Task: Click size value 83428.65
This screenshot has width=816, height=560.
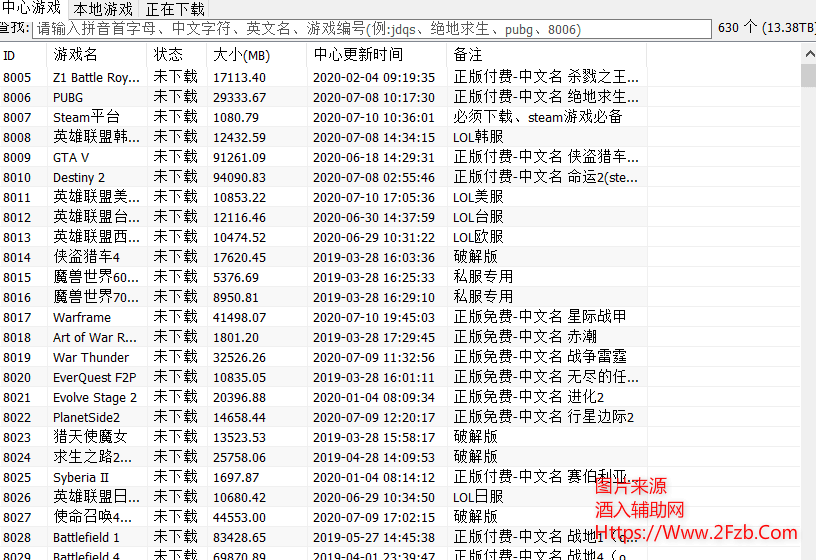Action: point(239,538)
